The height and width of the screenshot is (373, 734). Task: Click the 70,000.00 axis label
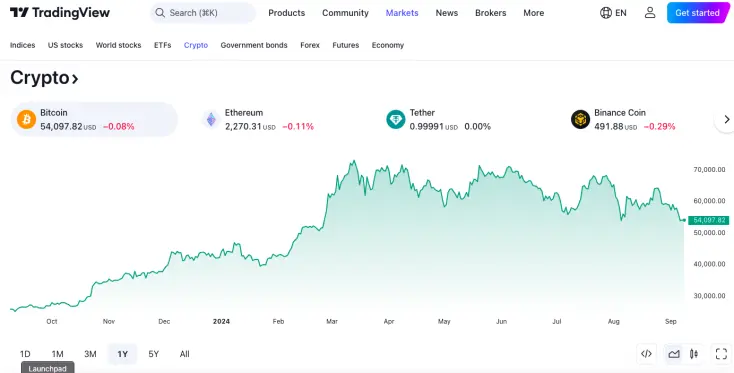[709, 169]
